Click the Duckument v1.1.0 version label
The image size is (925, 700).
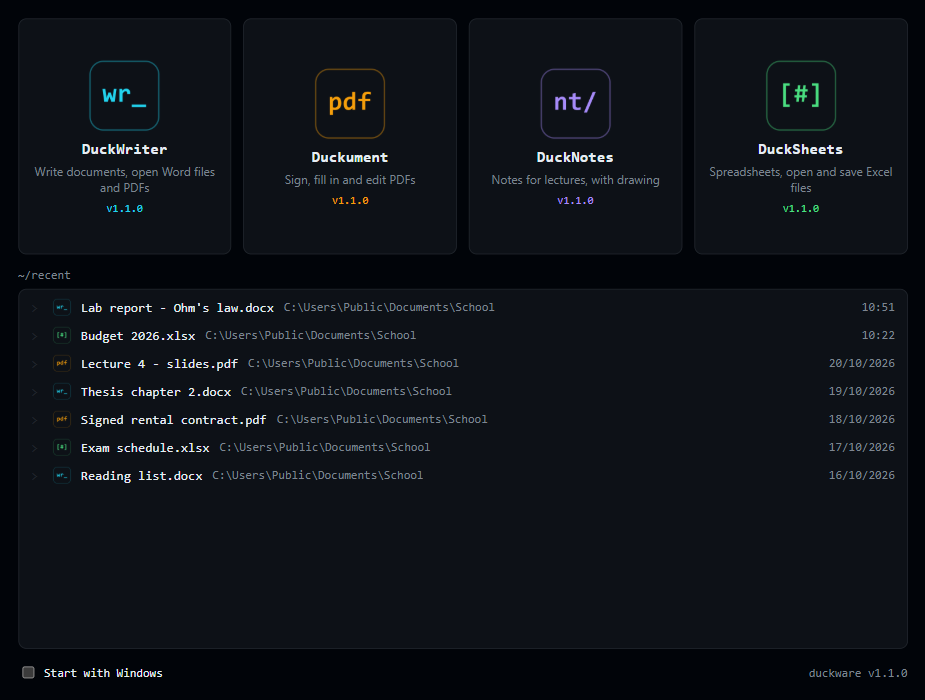click(x=350, y=201)
